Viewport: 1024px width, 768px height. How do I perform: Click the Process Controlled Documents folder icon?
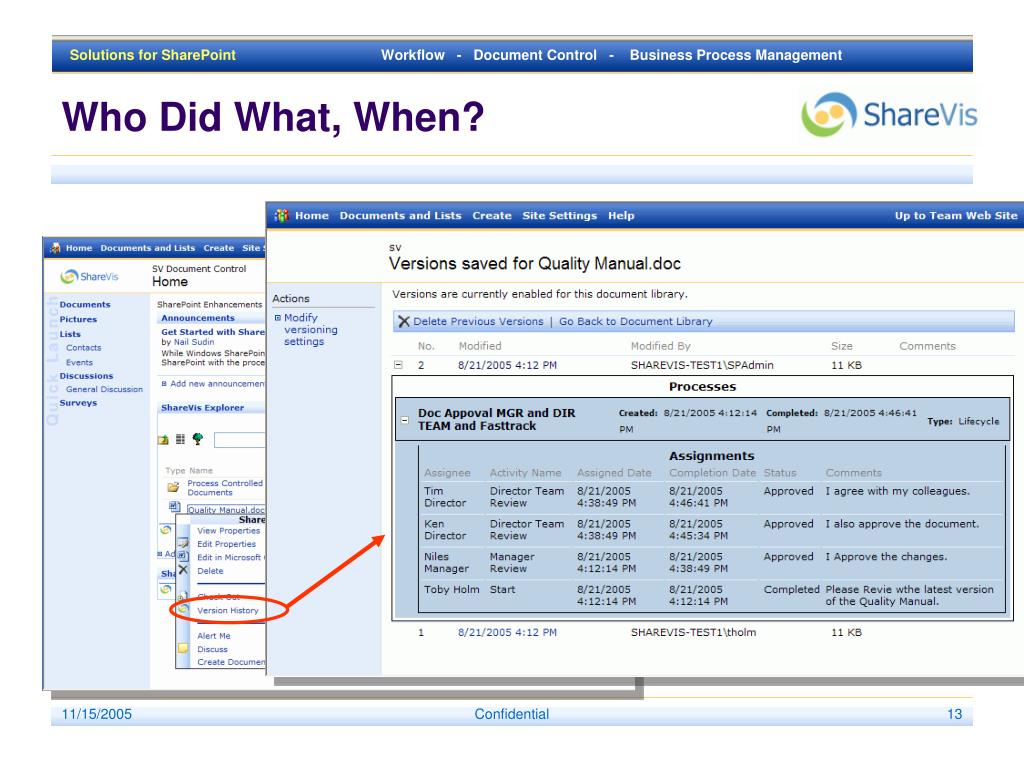(x=173, y=487)
